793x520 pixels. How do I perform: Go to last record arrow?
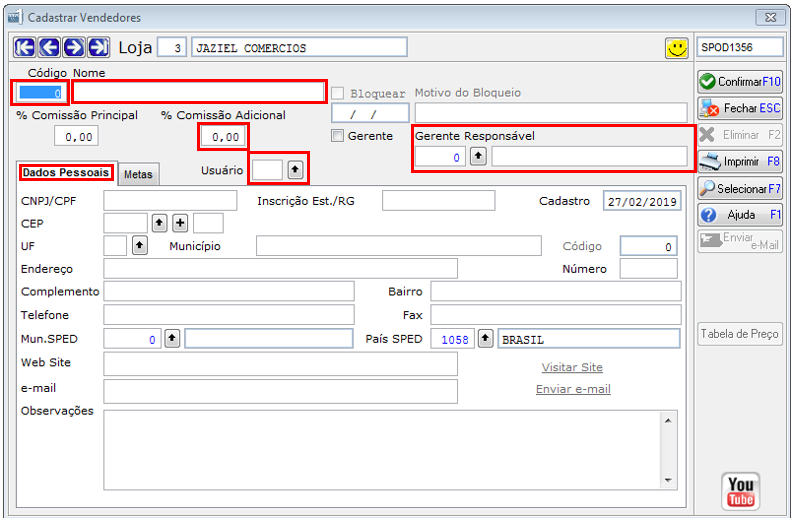pos(99,48)
